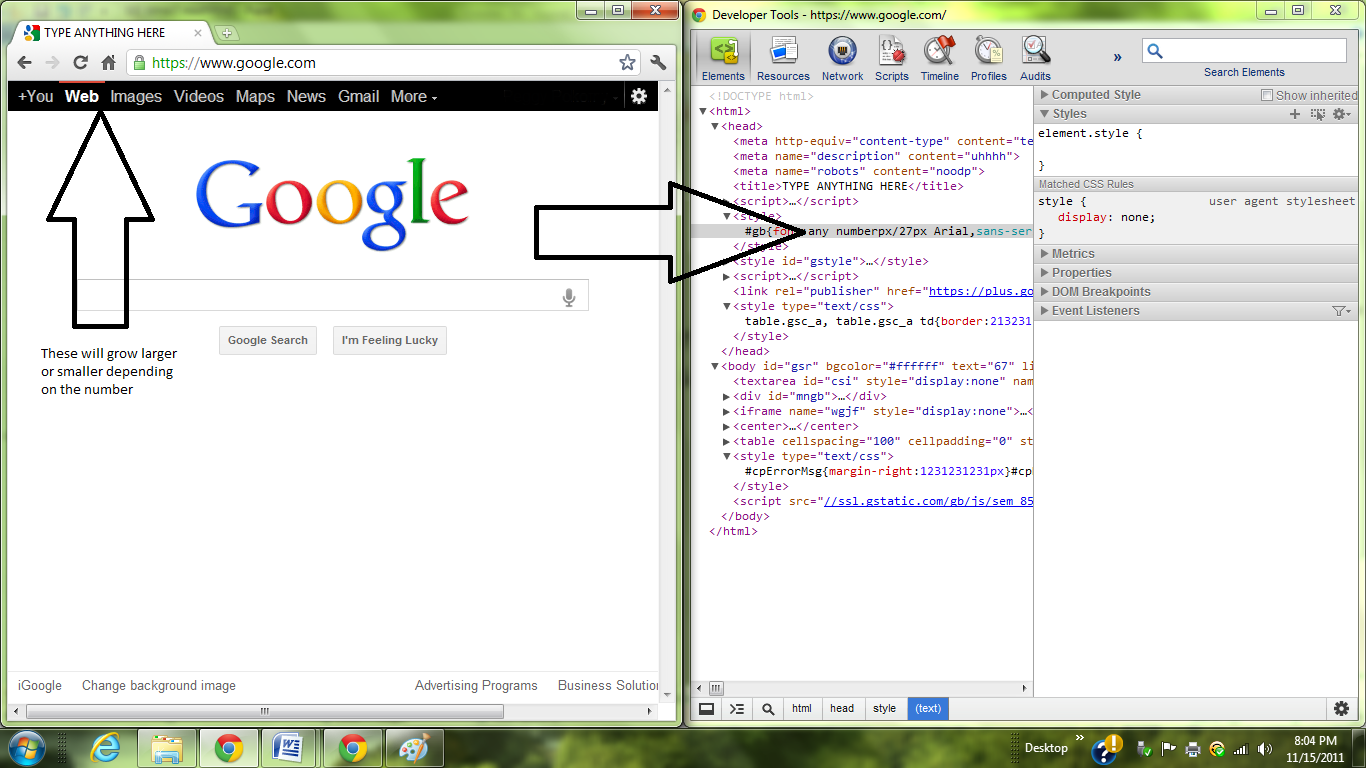Open a new tab in Chrome

point(227,33)
